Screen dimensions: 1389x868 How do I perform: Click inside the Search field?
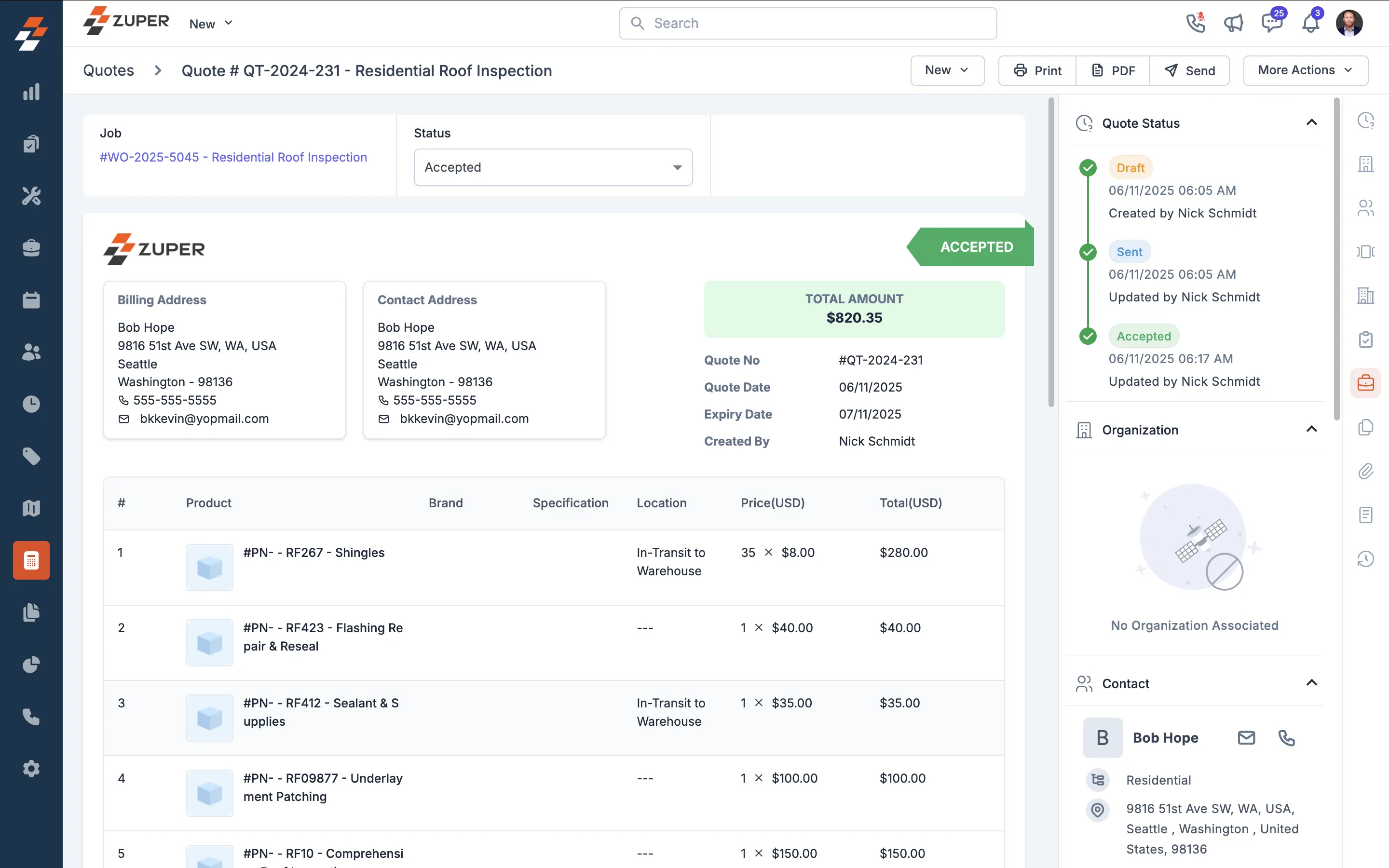pyautogui.click(x=807, y=24)
